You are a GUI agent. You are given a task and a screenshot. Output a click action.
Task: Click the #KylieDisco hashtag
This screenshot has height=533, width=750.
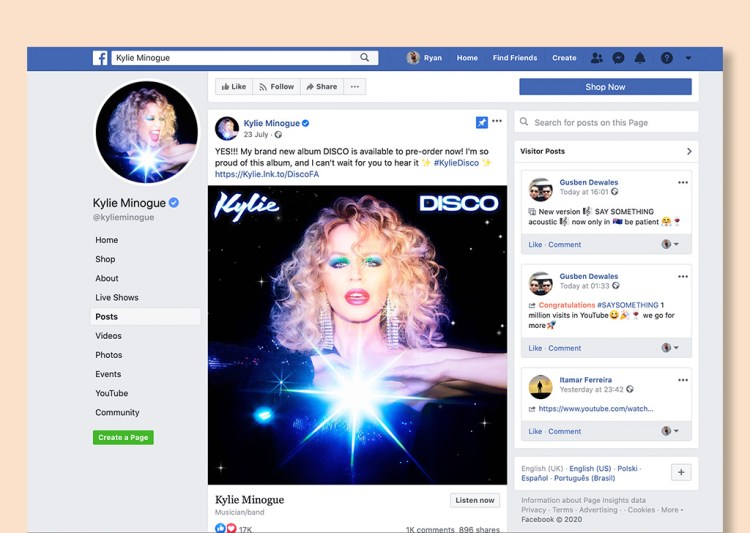pyautogui.click(x=456, y=163)
